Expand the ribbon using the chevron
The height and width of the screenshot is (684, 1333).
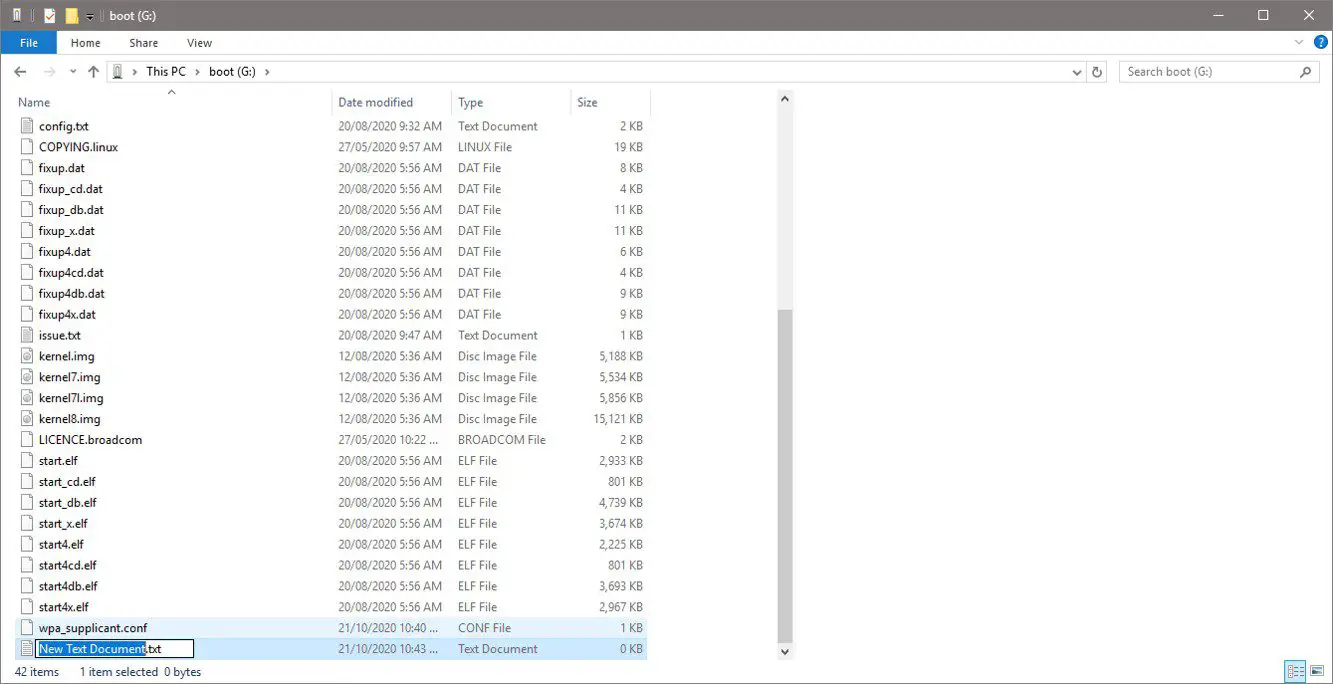(1299, 43)
